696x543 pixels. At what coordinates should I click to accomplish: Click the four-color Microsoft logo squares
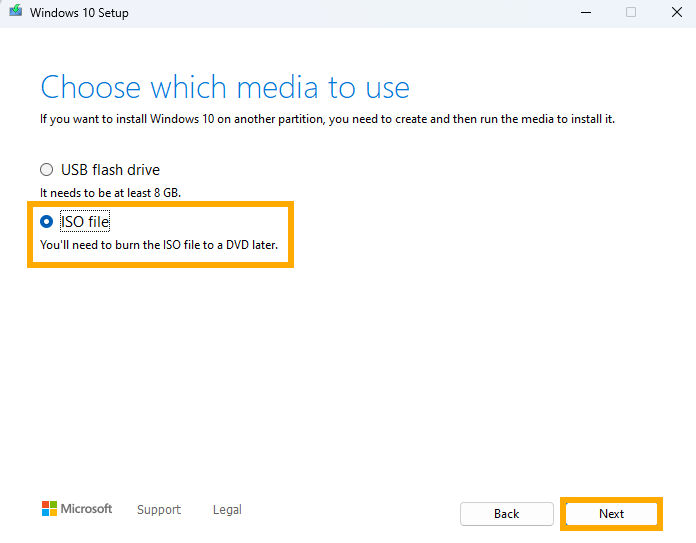pyautogui.click(x=49, y=508)
